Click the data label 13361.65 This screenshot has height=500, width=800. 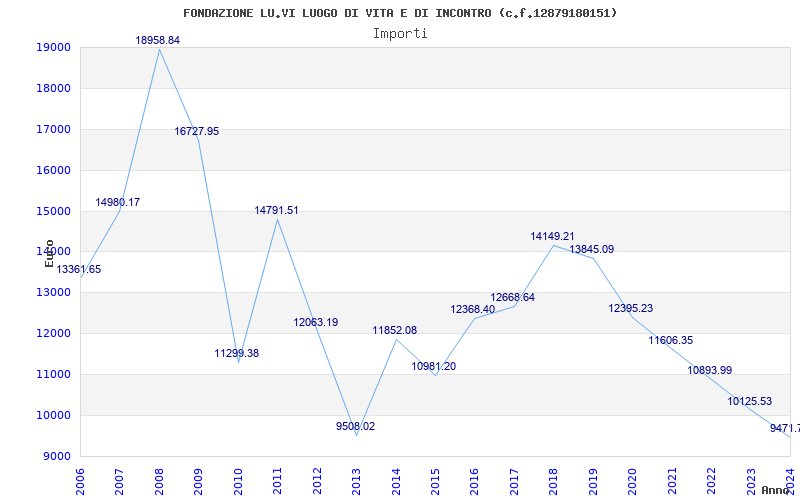click(79, 269)
